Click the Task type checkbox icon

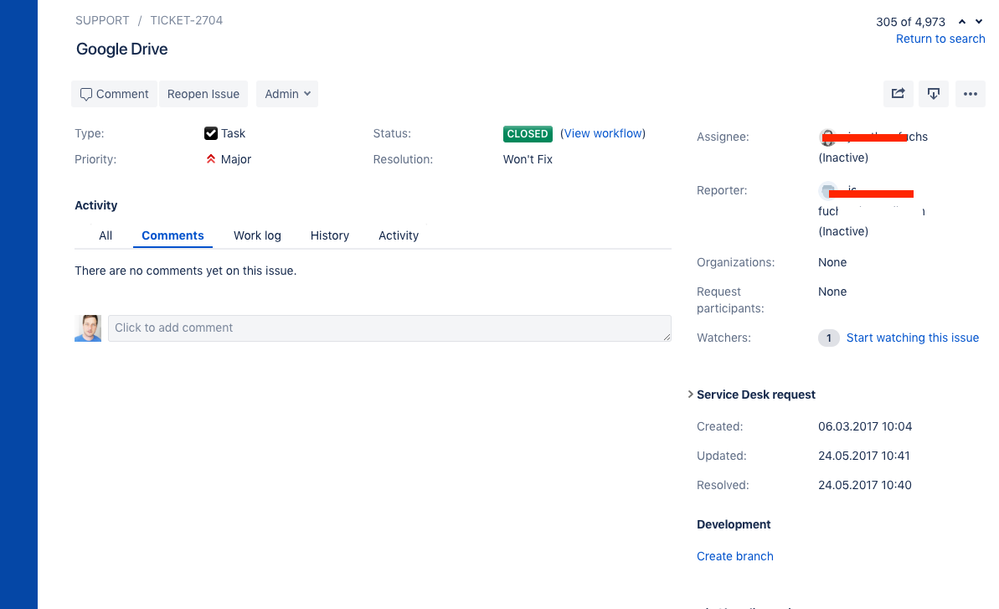coord(211,133)
